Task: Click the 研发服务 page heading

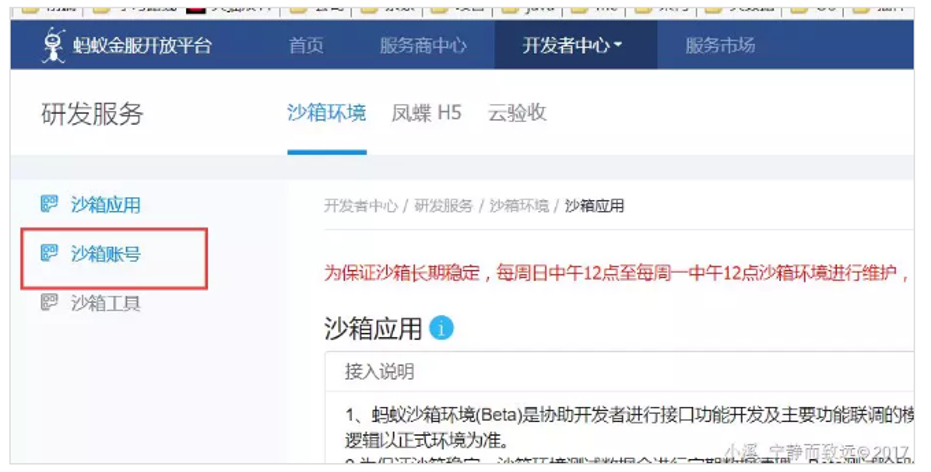Action: coord(92,114)
